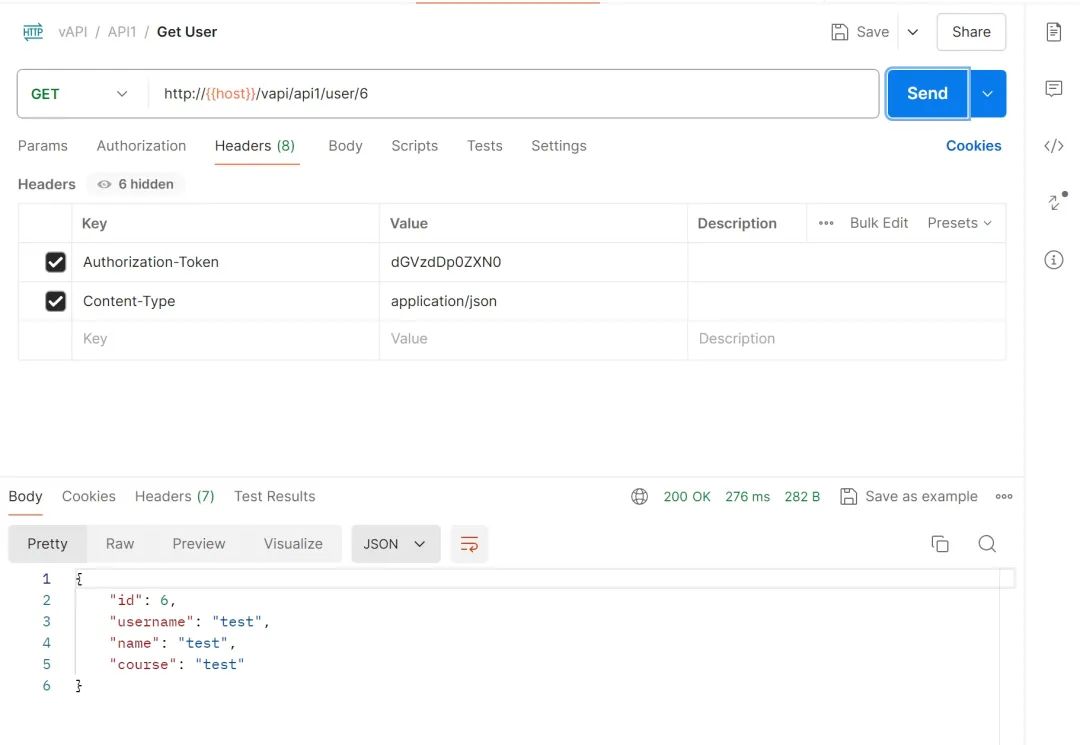
Task: Search the response with magnifier icon
Action: point(987,544)
